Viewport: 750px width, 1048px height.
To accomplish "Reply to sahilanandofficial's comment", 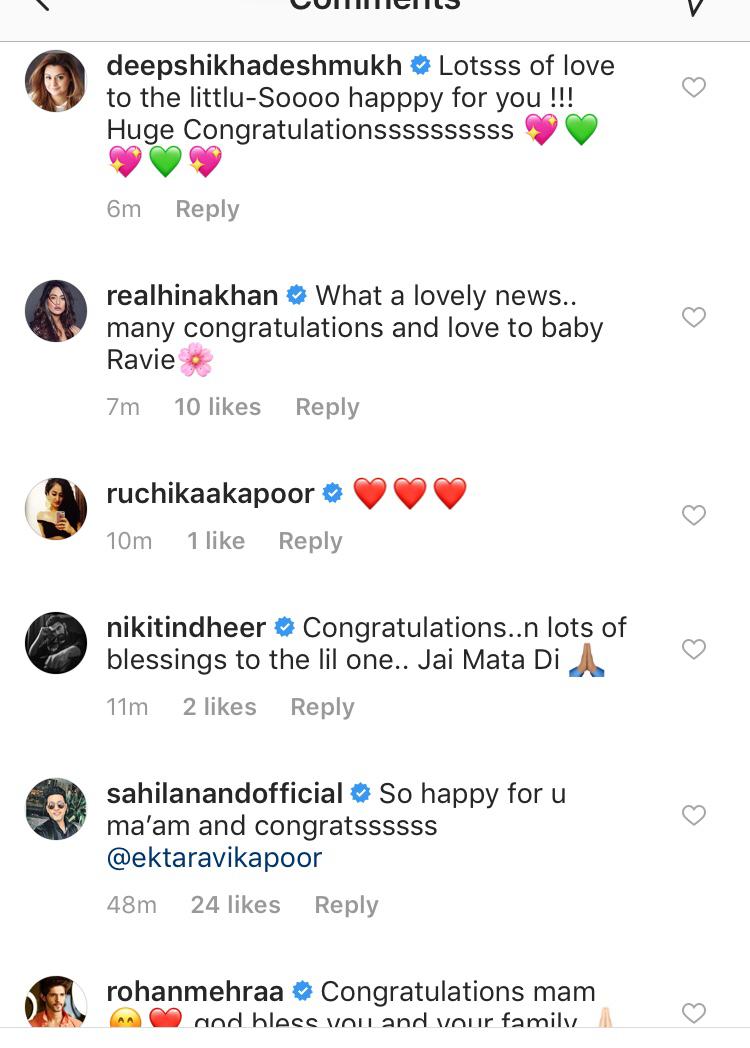I will click(346, 905).
